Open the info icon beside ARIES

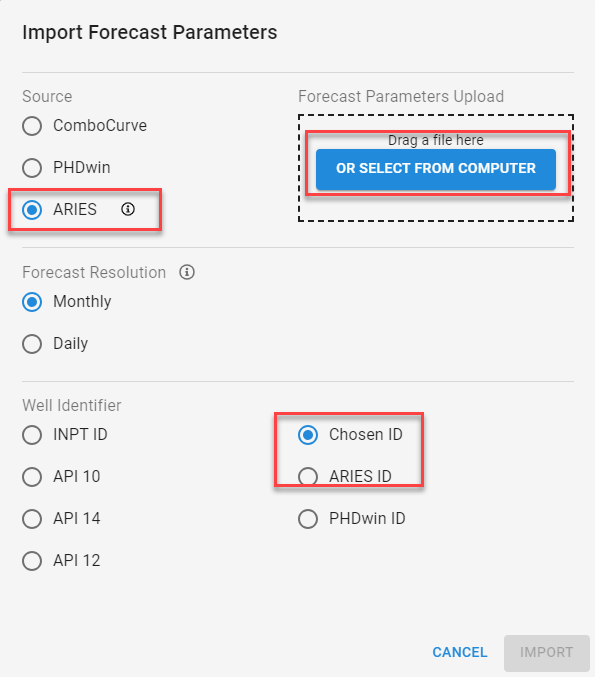click(128, 209)
